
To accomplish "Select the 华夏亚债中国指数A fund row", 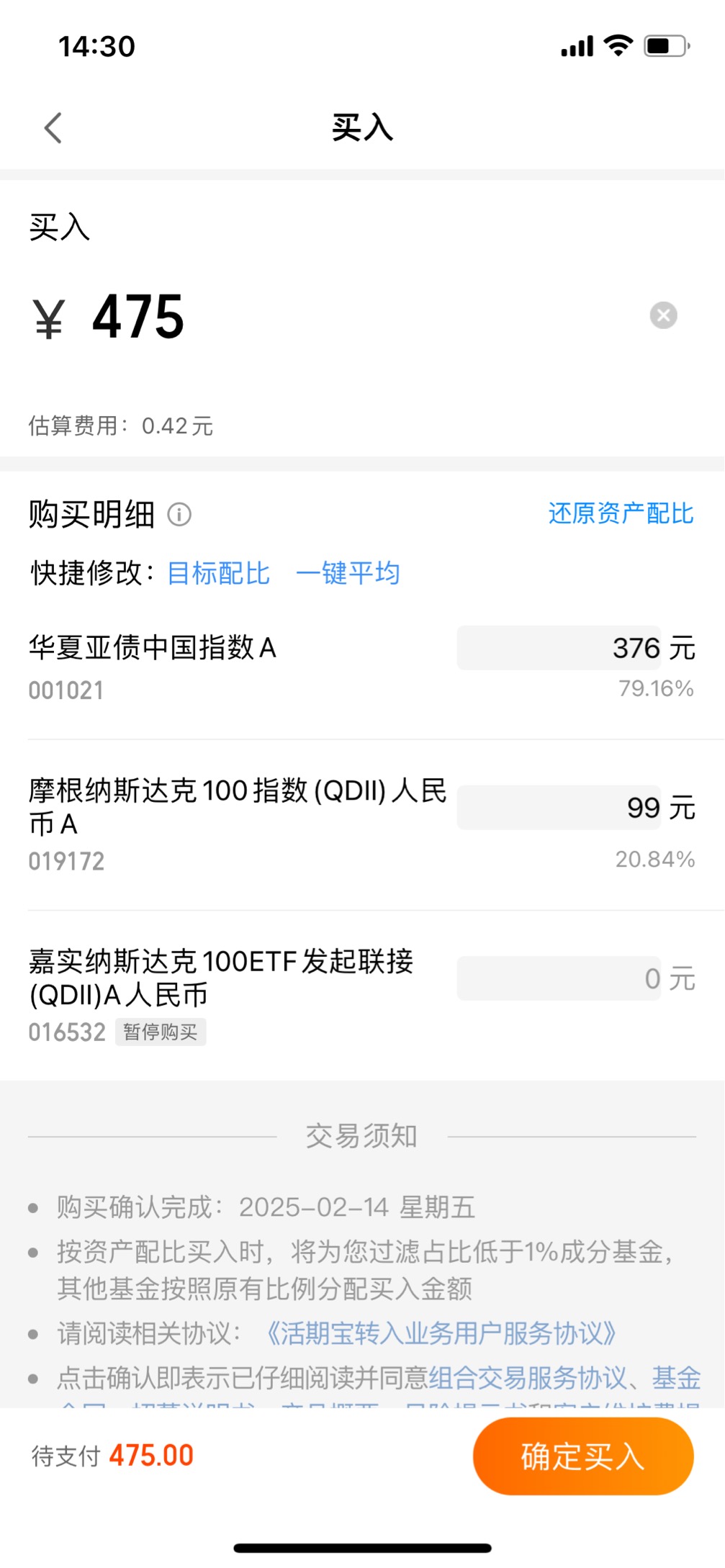I will [361, 667].
